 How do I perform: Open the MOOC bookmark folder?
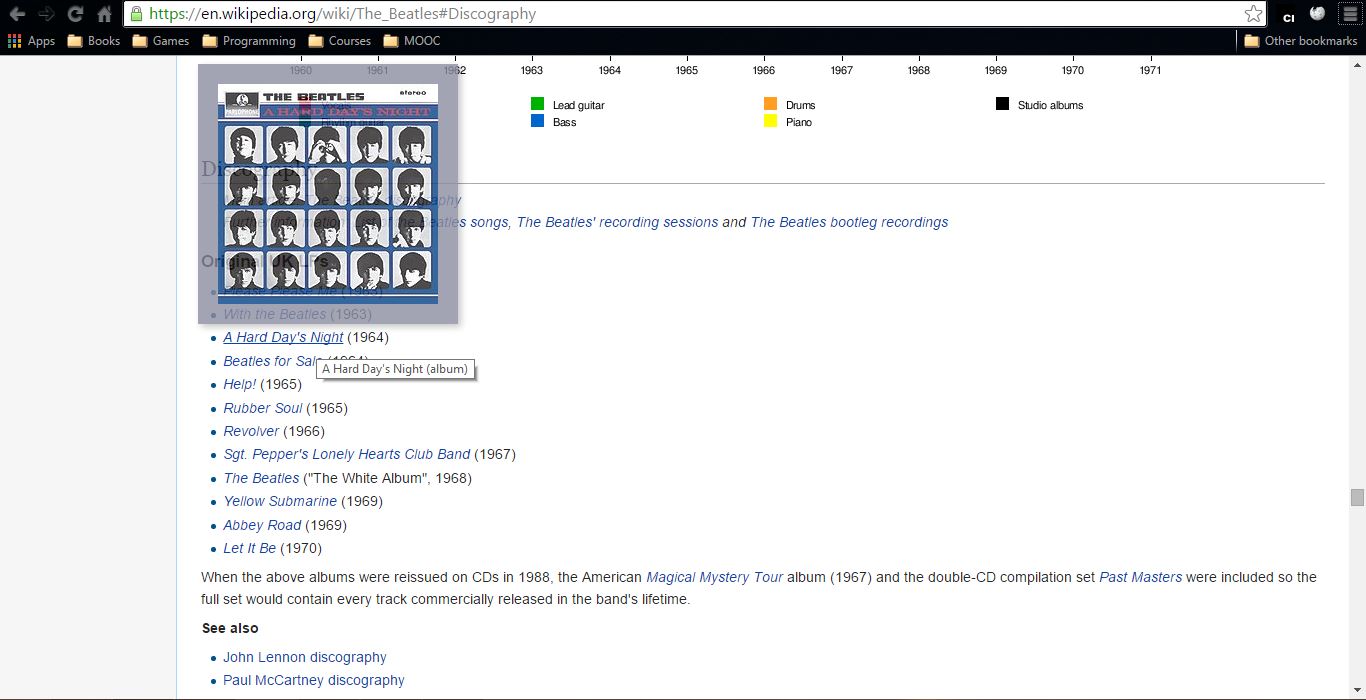tap(412, 41)
